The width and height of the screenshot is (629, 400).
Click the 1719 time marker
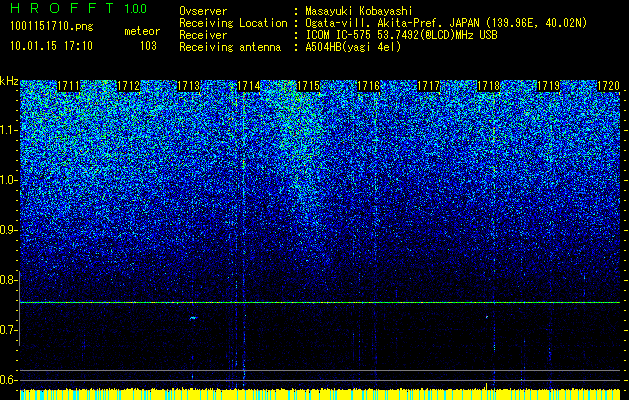point(549,86)
